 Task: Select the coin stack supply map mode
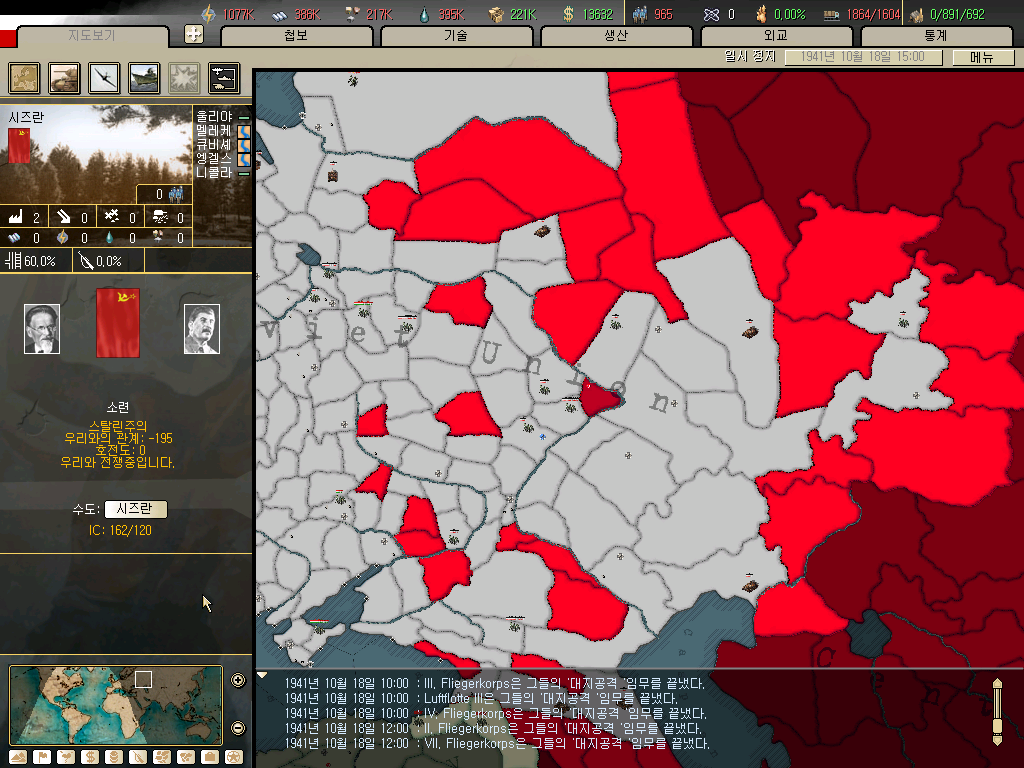point(114,757)
